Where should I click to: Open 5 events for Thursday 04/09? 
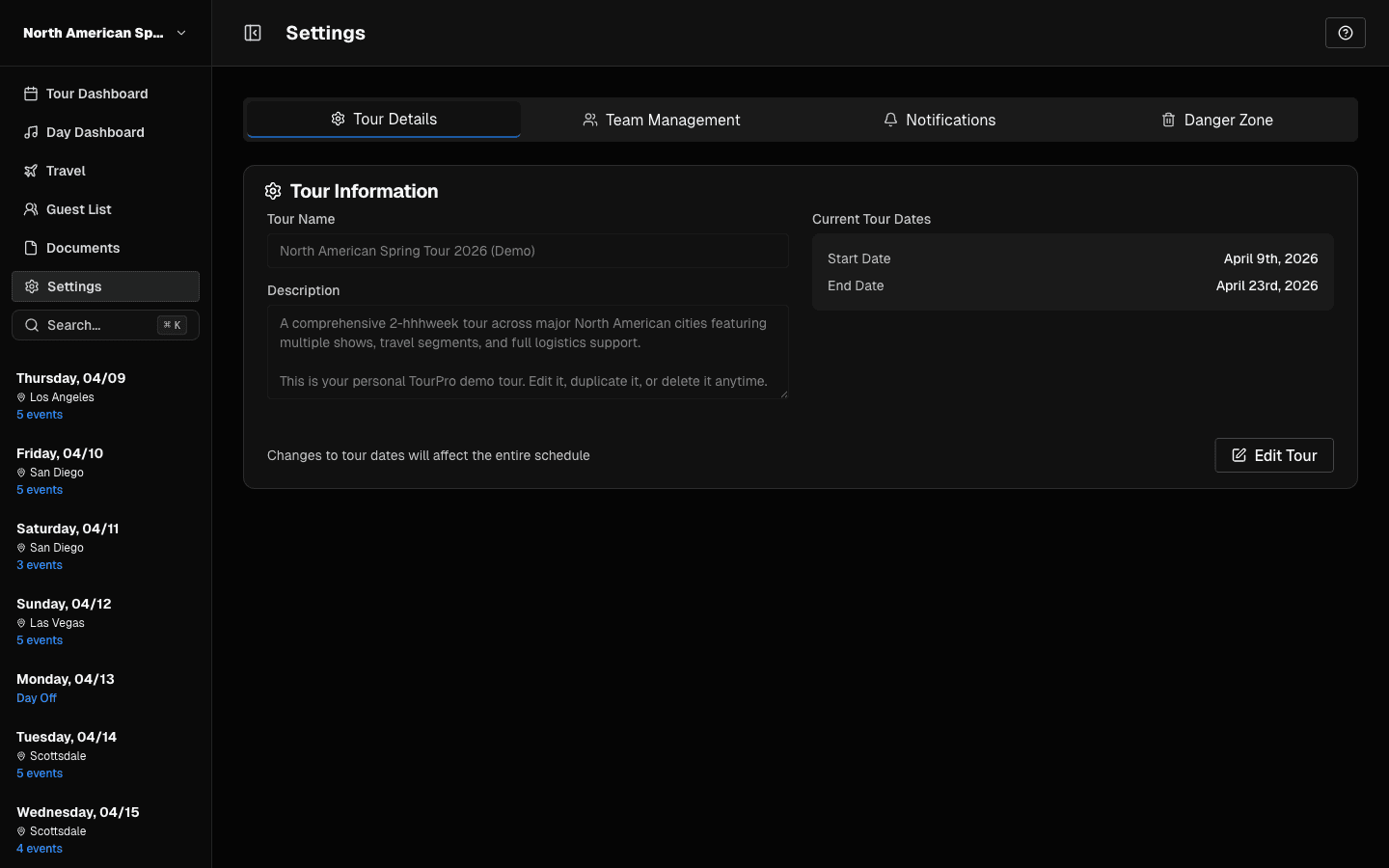pos(39,414)
